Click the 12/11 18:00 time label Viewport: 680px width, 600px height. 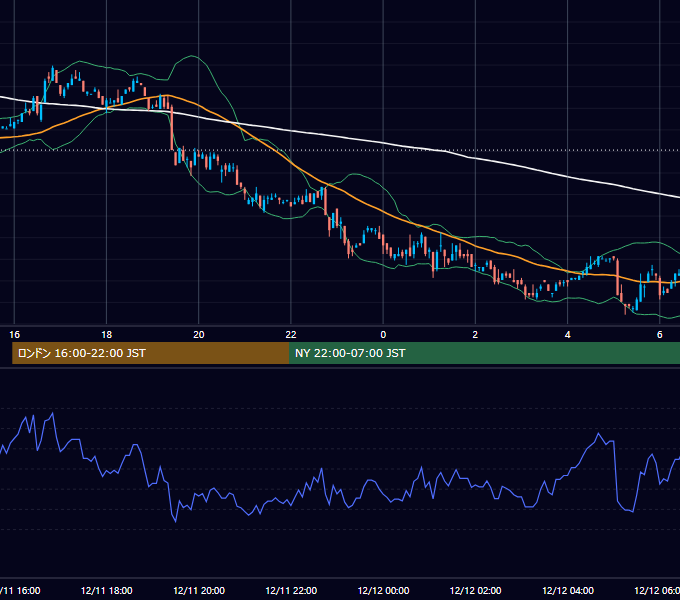[107, 590]
